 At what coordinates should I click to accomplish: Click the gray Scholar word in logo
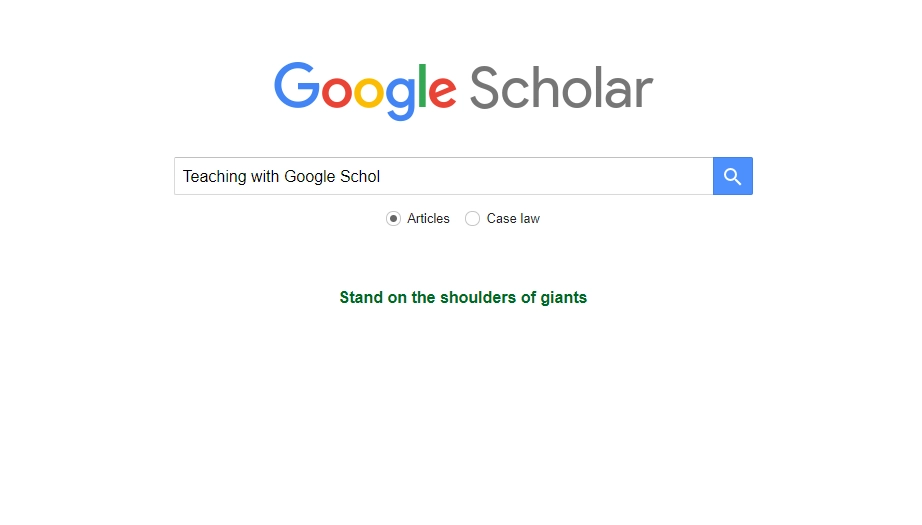(x=561, y=88)
